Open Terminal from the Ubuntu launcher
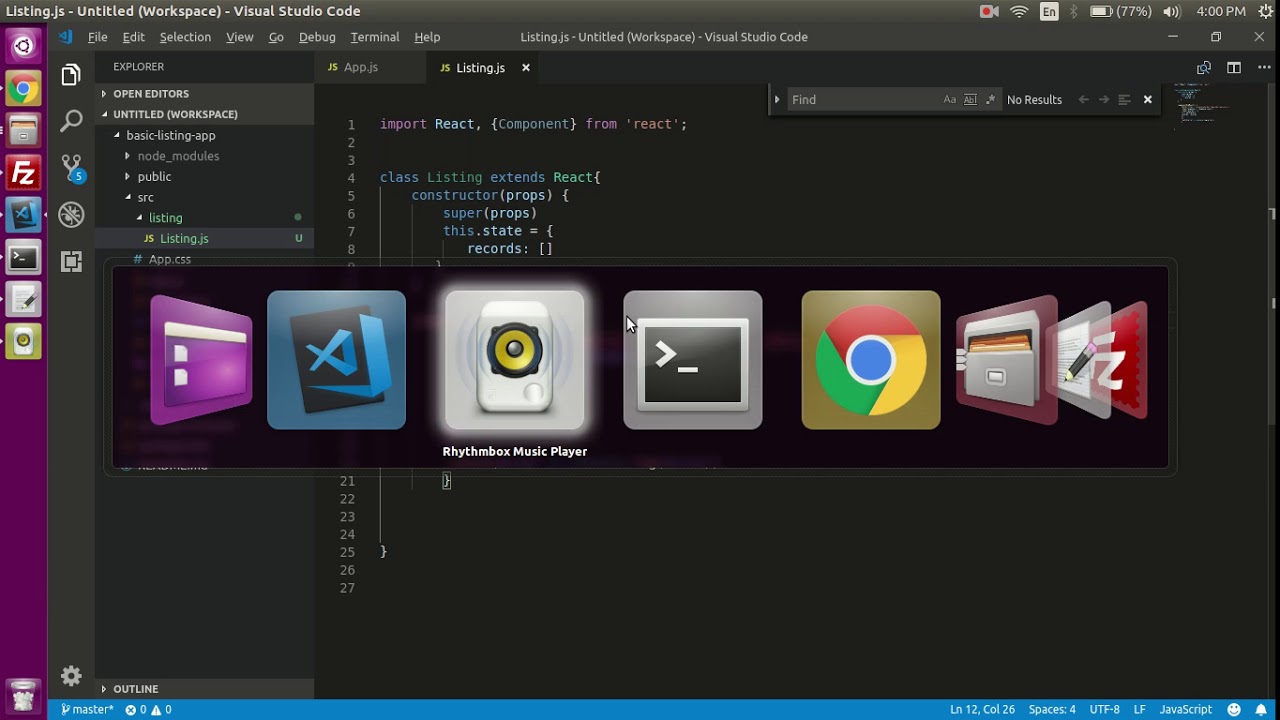 [23, 257]
